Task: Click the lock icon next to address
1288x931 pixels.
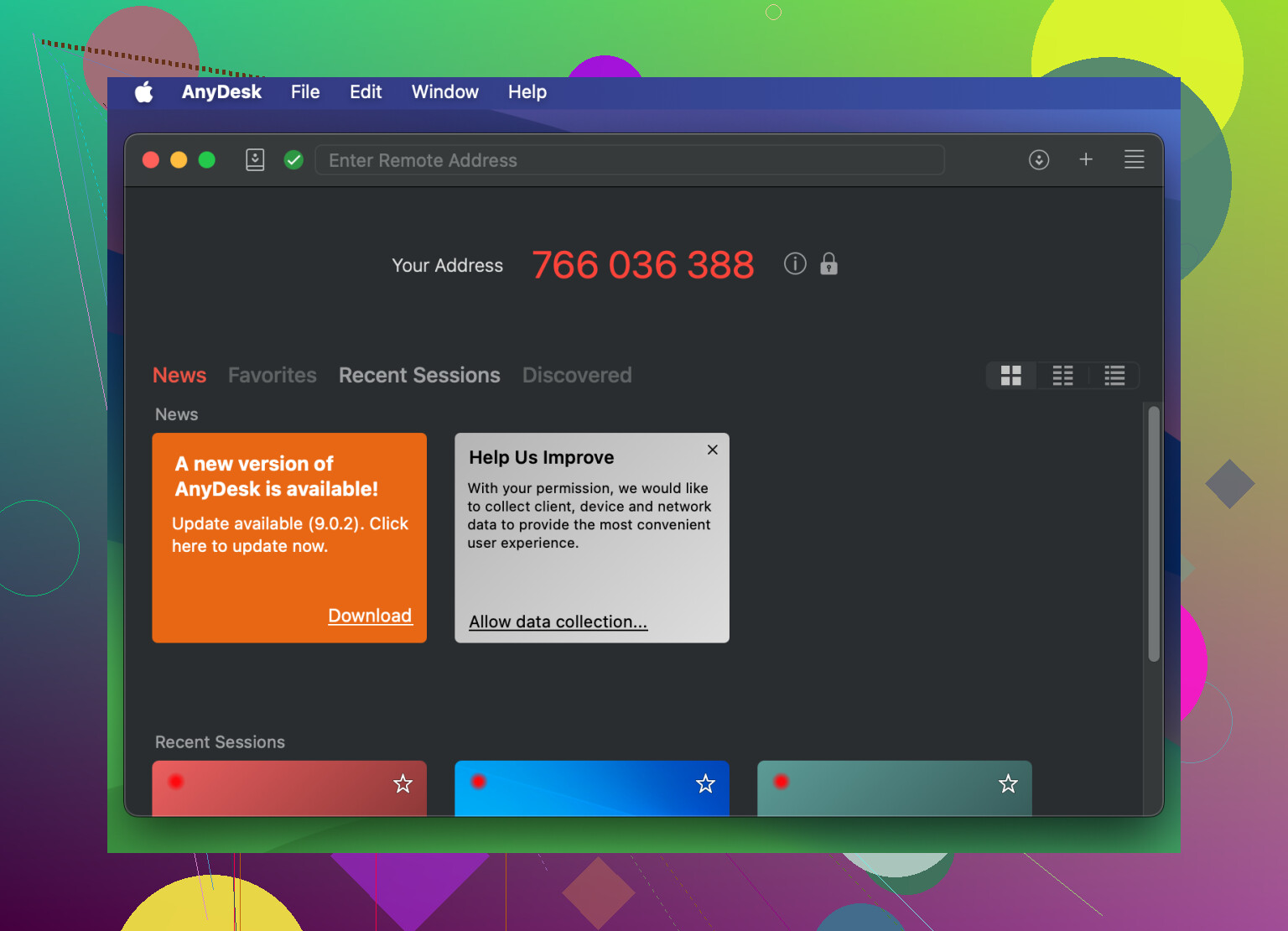Action: coord(828,264)
